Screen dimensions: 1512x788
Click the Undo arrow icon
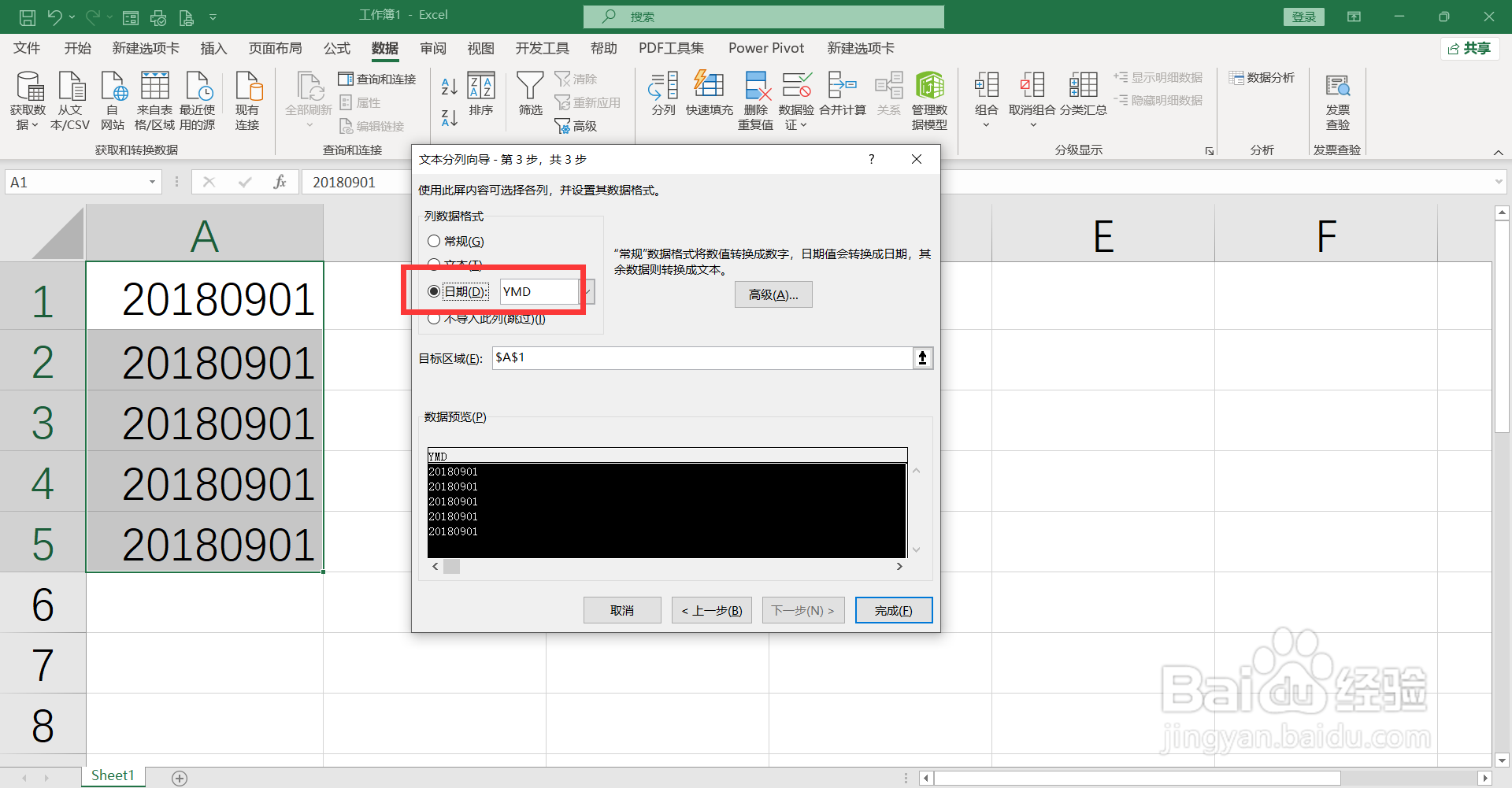pos(54,17)
